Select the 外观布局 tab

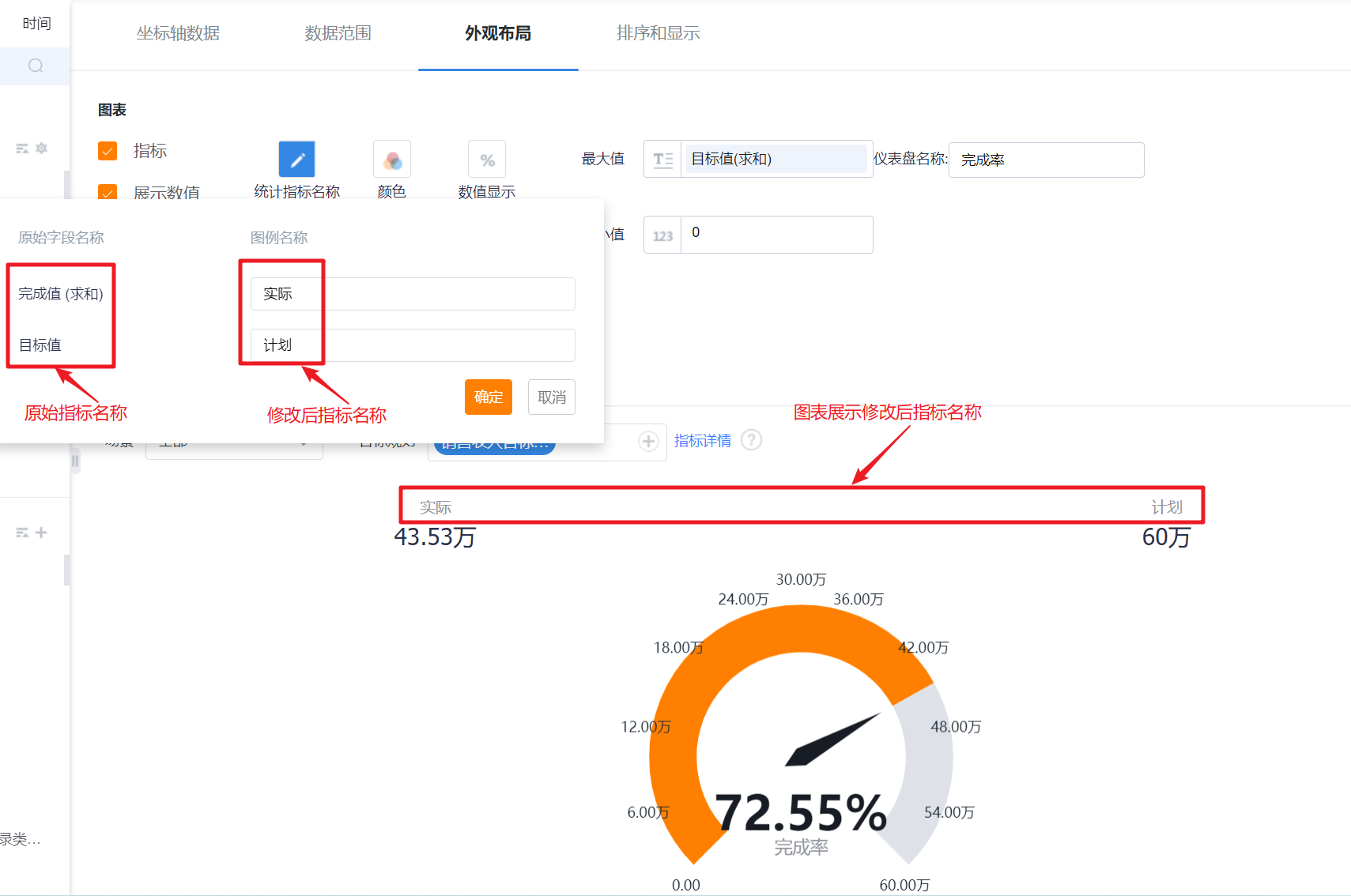tap(498, 33)
